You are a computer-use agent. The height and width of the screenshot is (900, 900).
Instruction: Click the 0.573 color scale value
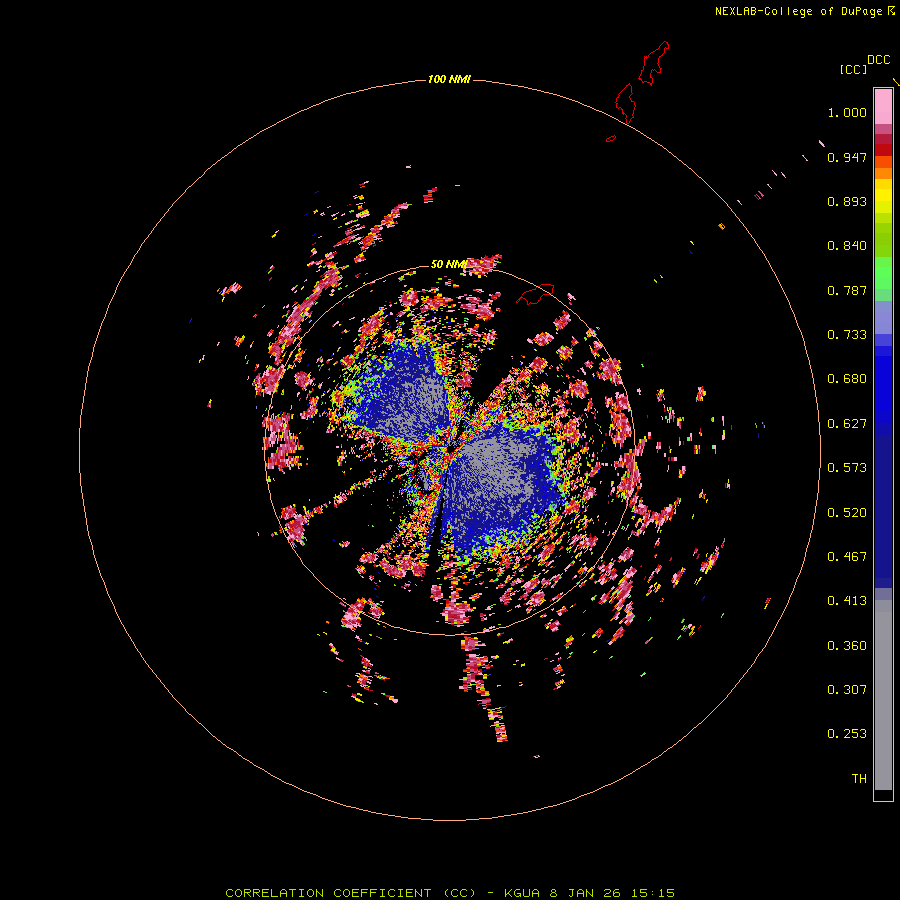(847, 468)
